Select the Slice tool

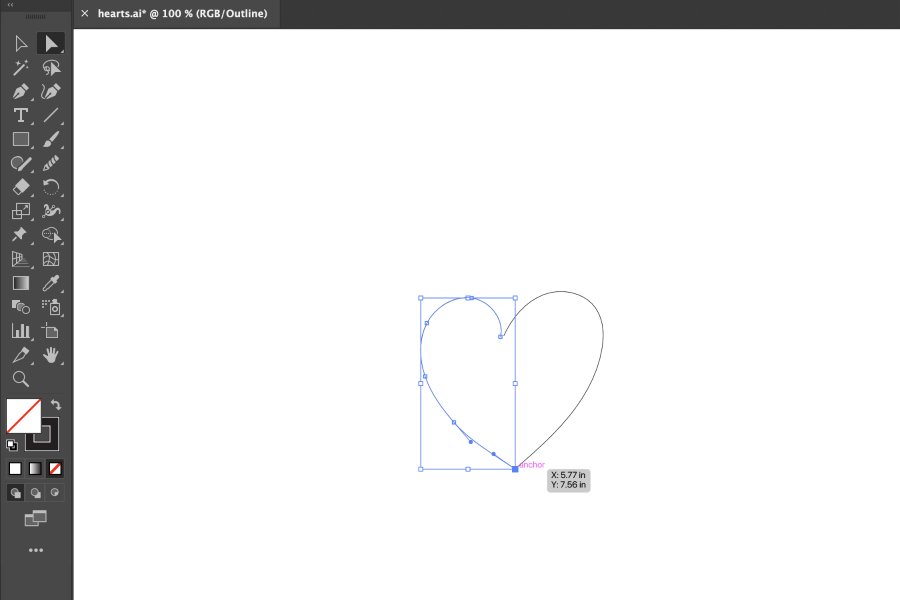(x=21, y=355)
